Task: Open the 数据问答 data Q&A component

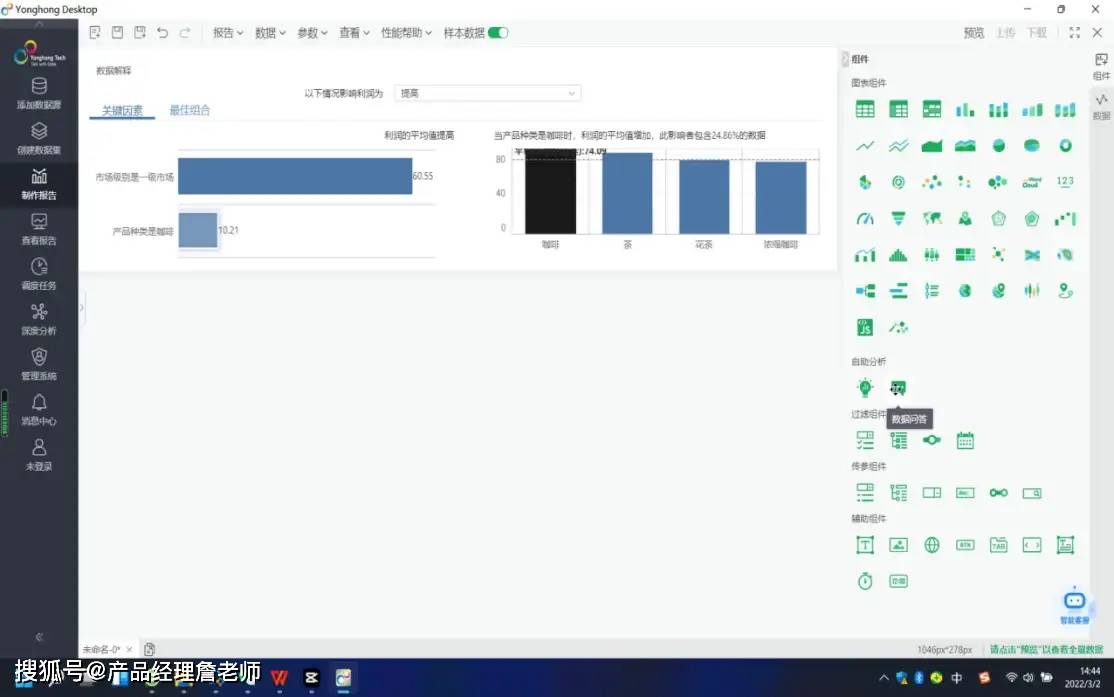Action: coord(898,387)
